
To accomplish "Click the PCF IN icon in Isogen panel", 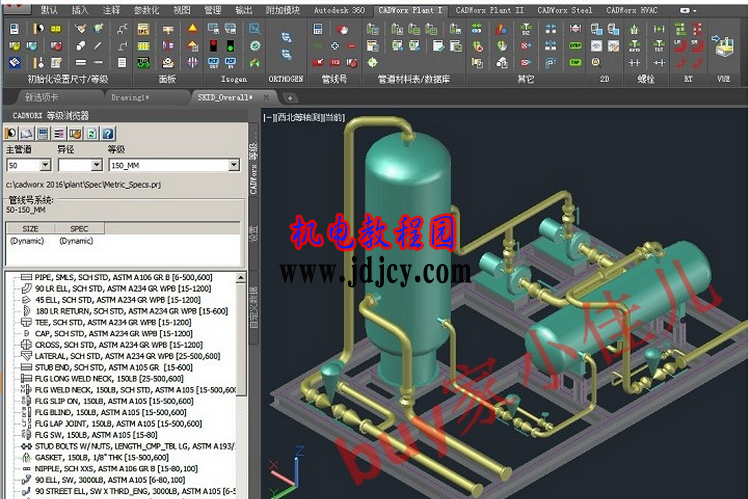I will 230,62.
